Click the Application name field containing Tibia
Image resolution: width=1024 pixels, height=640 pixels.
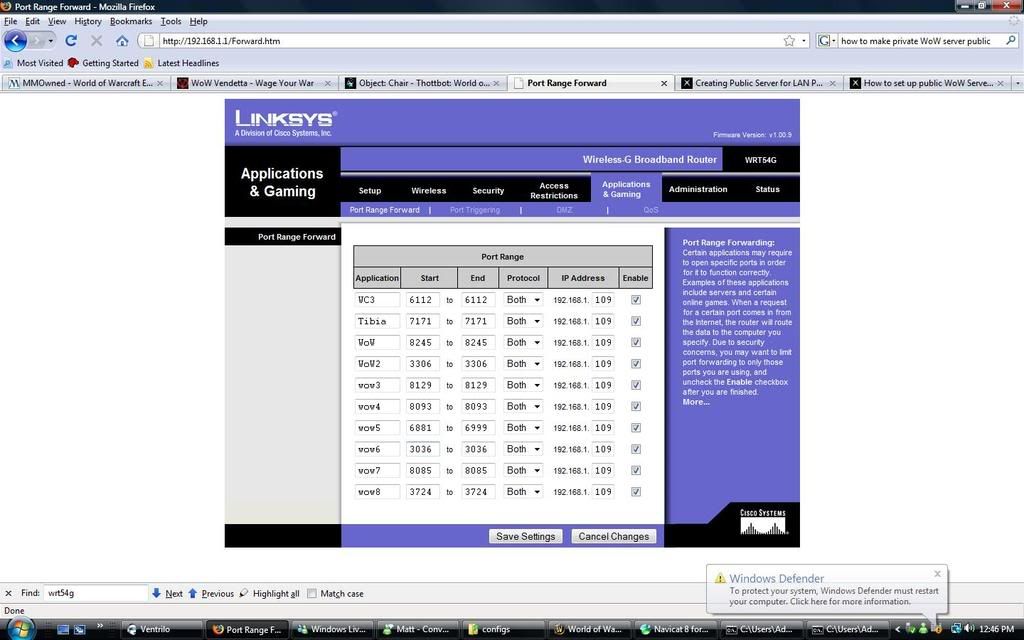pos(377,321)
